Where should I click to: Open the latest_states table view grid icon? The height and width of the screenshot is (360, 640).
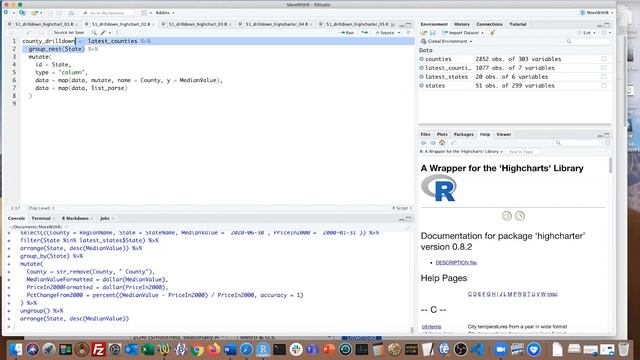[x=604, y=77]
